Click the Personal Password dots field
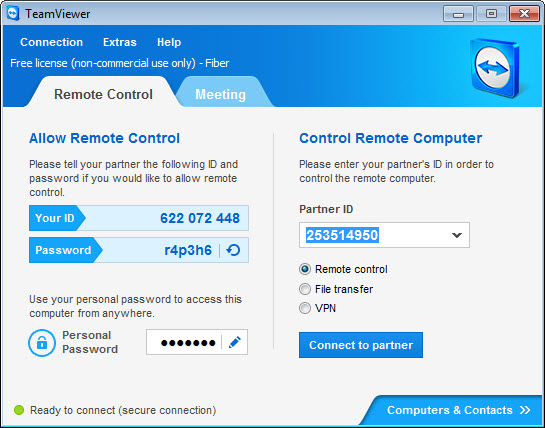The image size is (545, 428). click(x=184, y=342)
